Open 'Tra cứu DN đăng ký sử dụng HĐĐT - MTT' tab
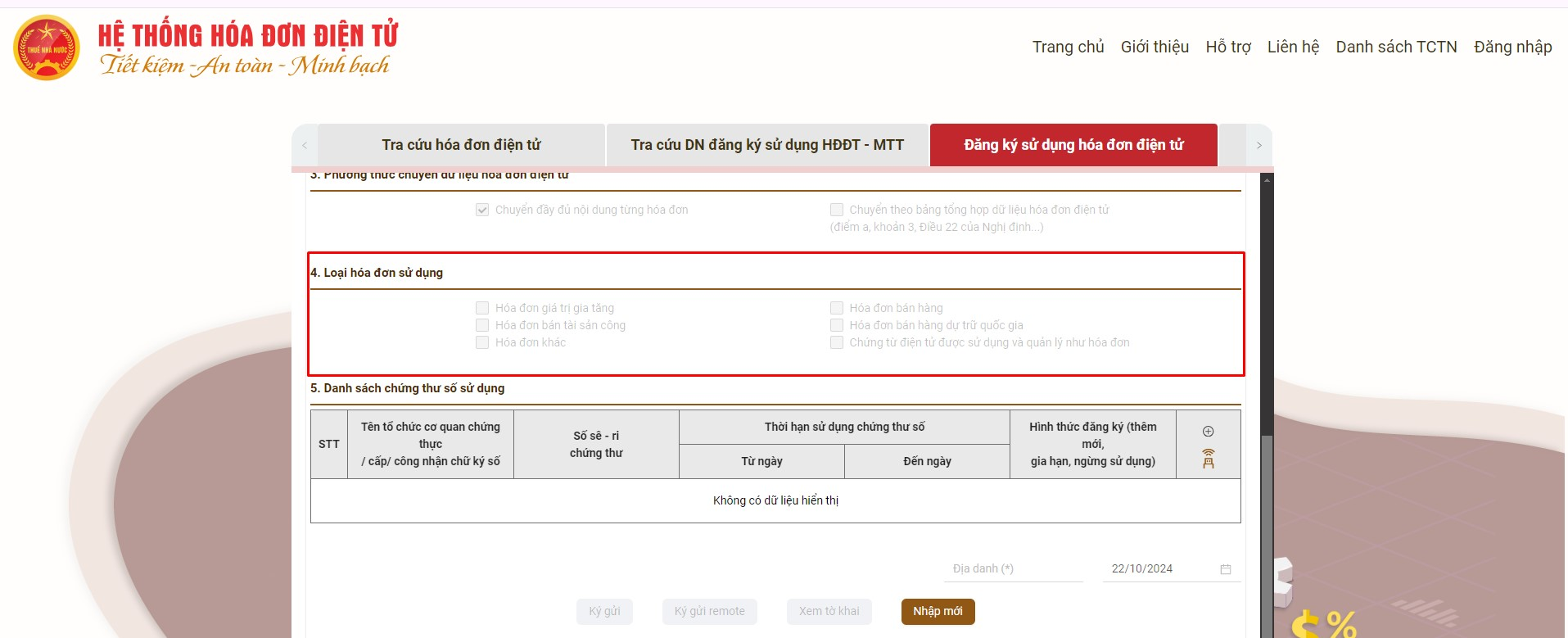The height and width of the screenshot is (638, 1568). tap(766, 145)
